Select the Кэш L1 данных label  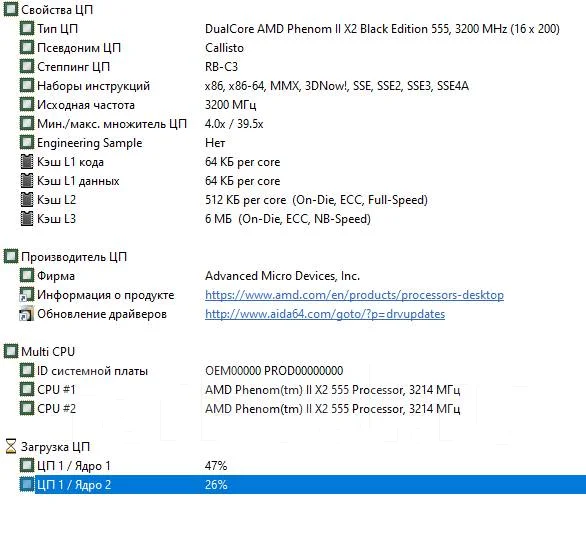point(78,181)
